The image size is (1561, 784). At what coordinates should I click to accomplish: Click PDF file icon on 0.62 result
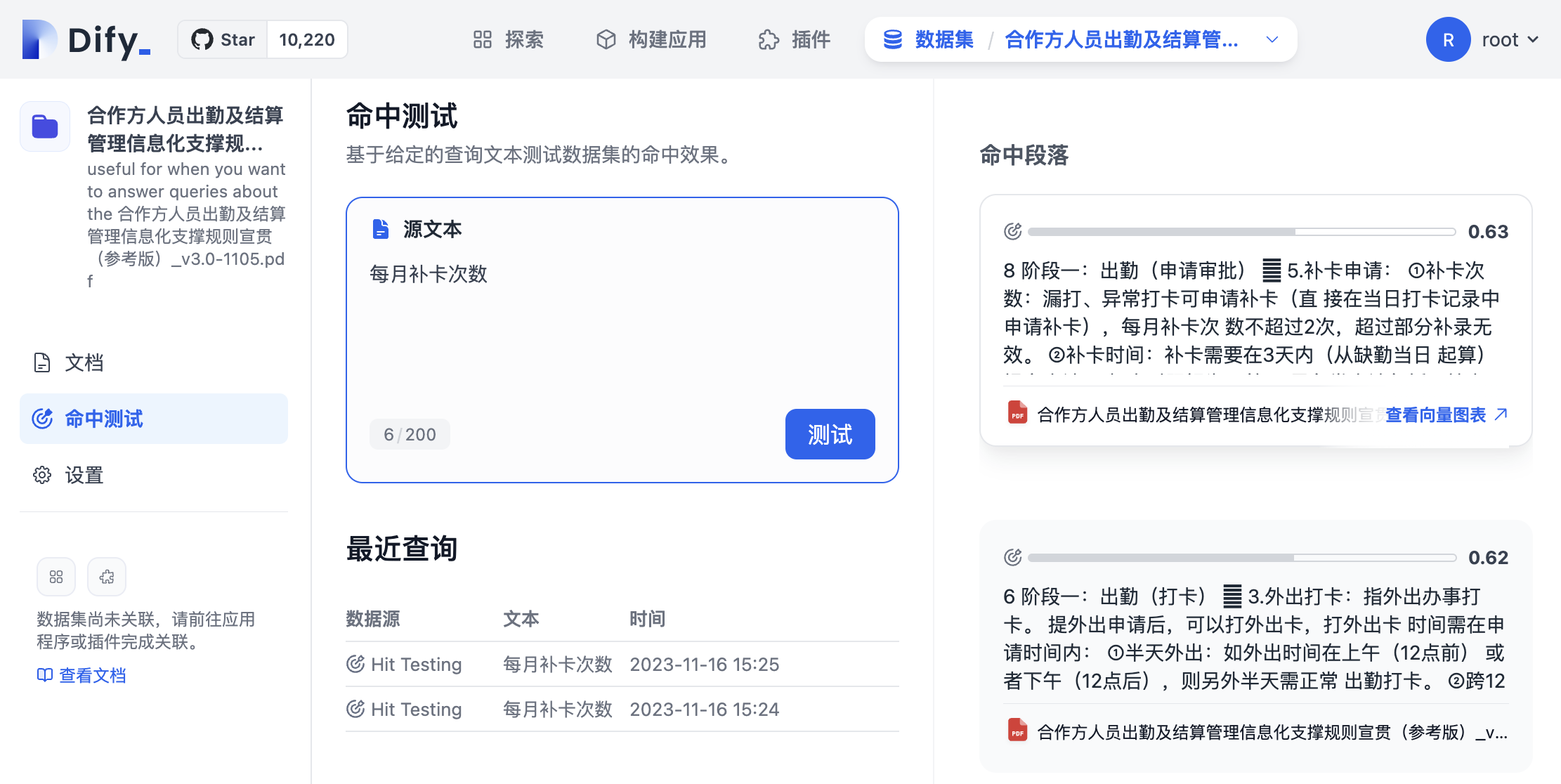[1017, 731]
